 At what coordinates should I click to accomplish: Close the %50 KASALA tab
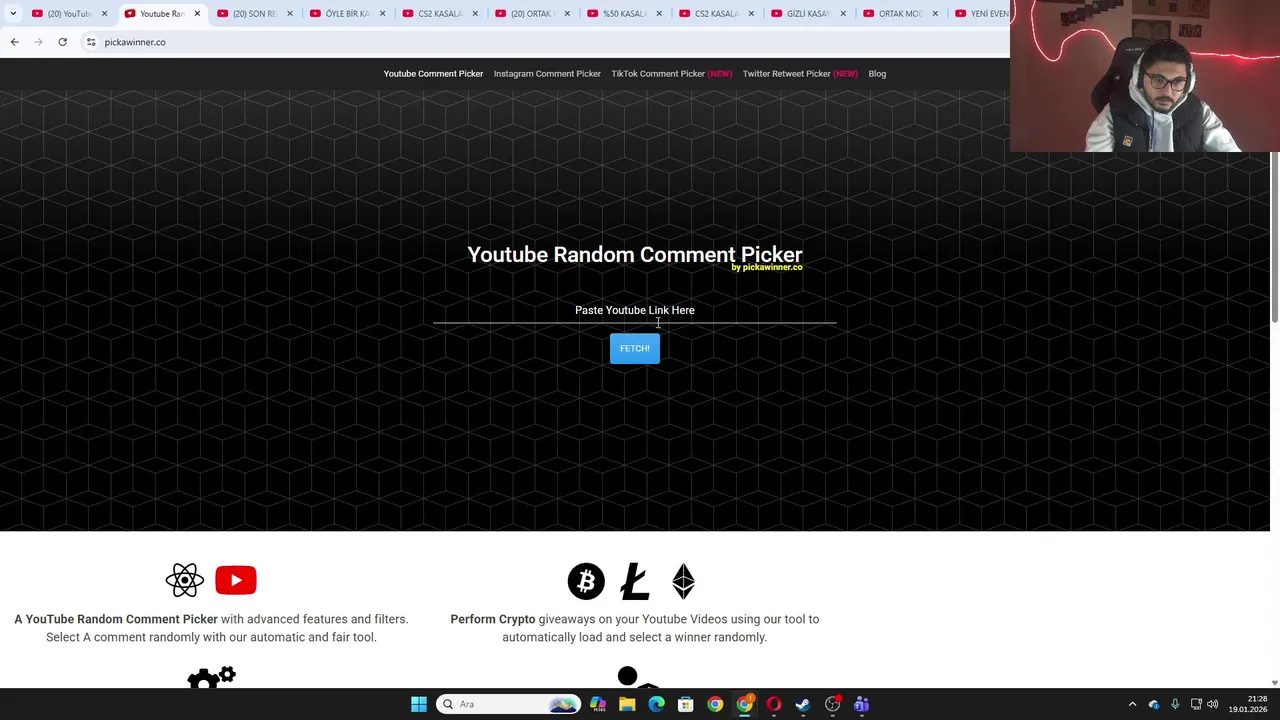point(659,13)
